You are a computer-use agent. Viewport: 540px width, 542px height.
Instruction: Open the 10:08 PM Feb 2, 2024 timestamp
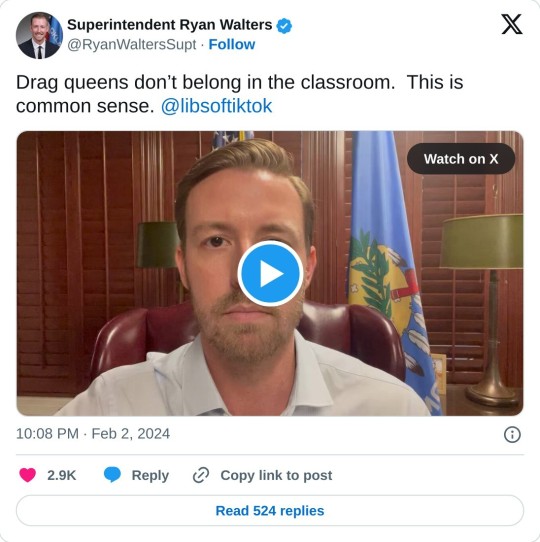pyautogui.click(x=93, y=434)
